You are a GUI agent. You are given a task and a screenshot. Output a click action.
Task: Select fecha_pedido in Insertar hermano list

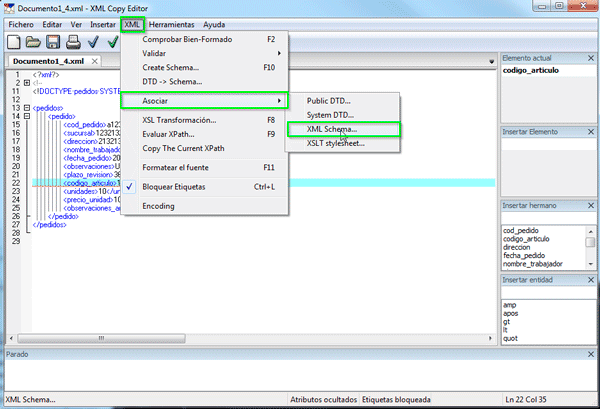click(526, 255)
